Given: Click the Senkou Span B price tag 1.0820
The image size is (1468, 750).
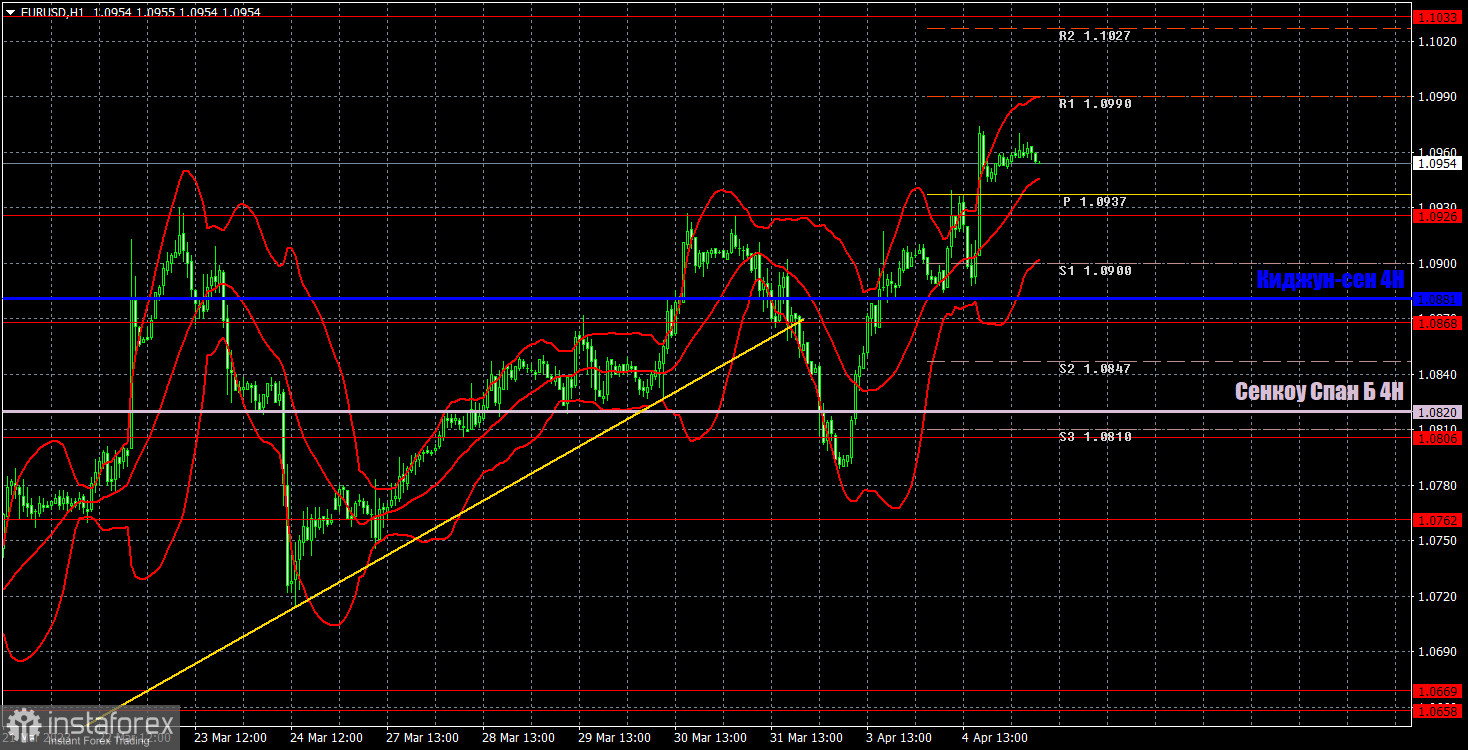Looking at the screenshot, I should click(x=1439, y=411).
